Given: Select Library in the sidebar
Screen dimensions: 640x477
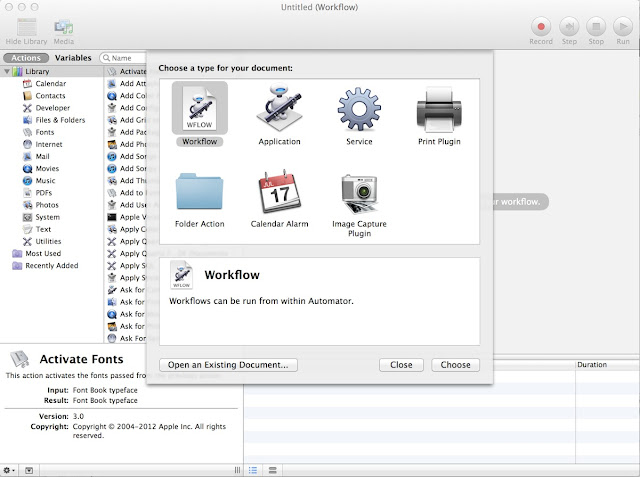Looking at the screenshot, I should pyautogui.click(x=51, y=71).
